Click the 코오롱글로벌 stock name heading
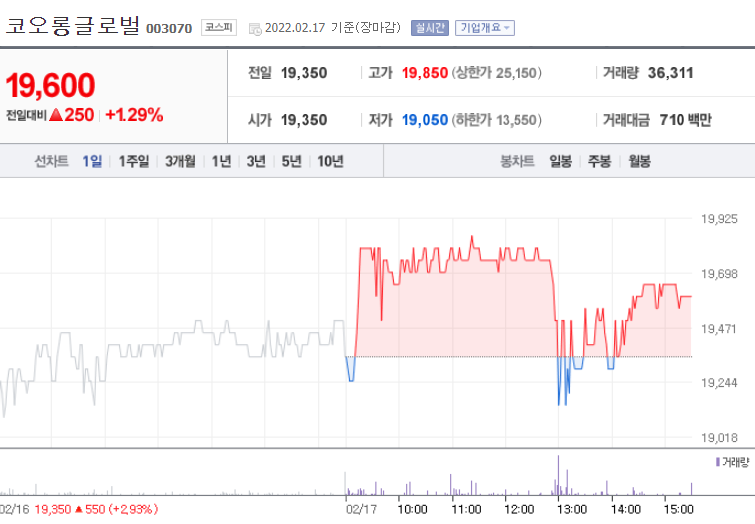Screen dimensions: 755x524 73,26
